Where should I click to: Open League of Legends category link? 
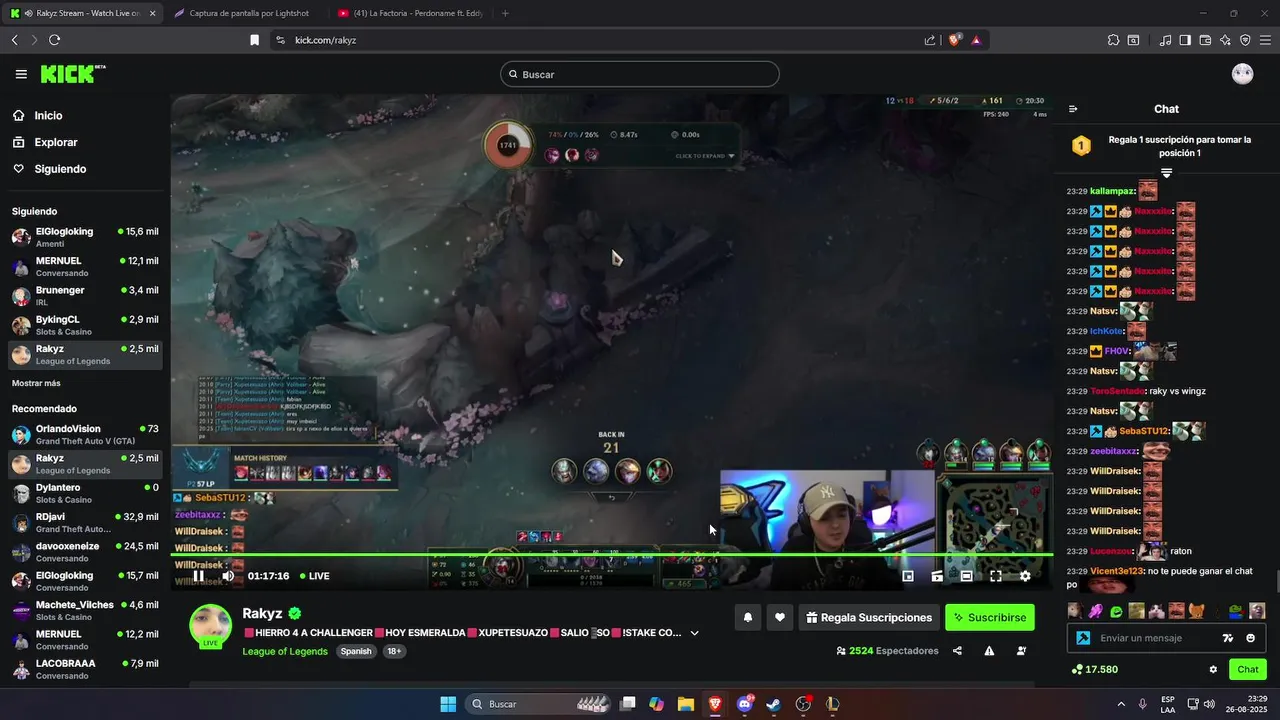(285, 652)
